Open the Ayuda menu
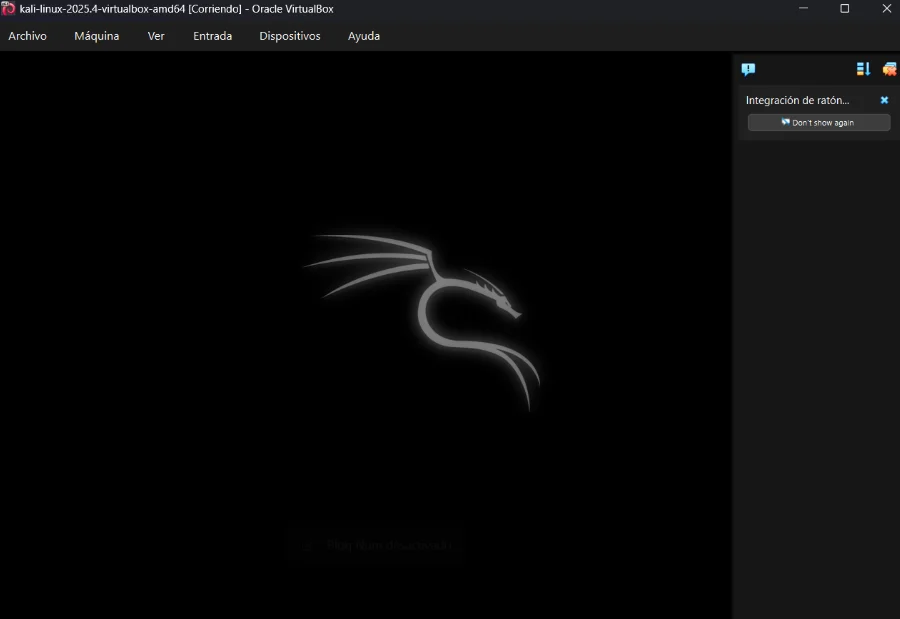900x619 pixels. click(364, 36)
